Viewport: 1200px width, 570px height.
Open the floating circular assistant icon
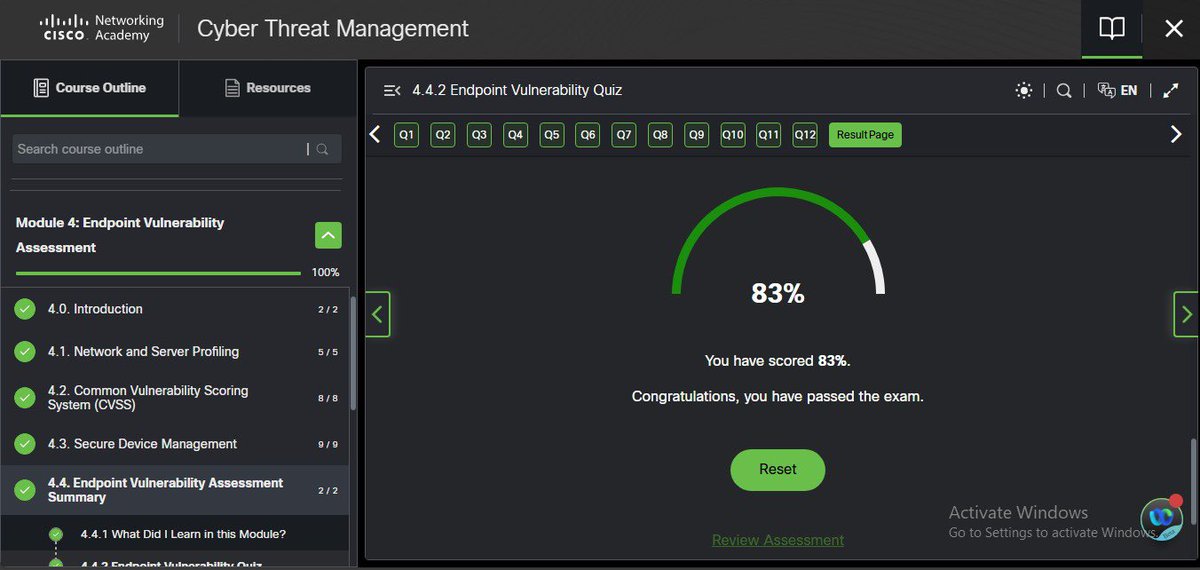click(1161, 519)
